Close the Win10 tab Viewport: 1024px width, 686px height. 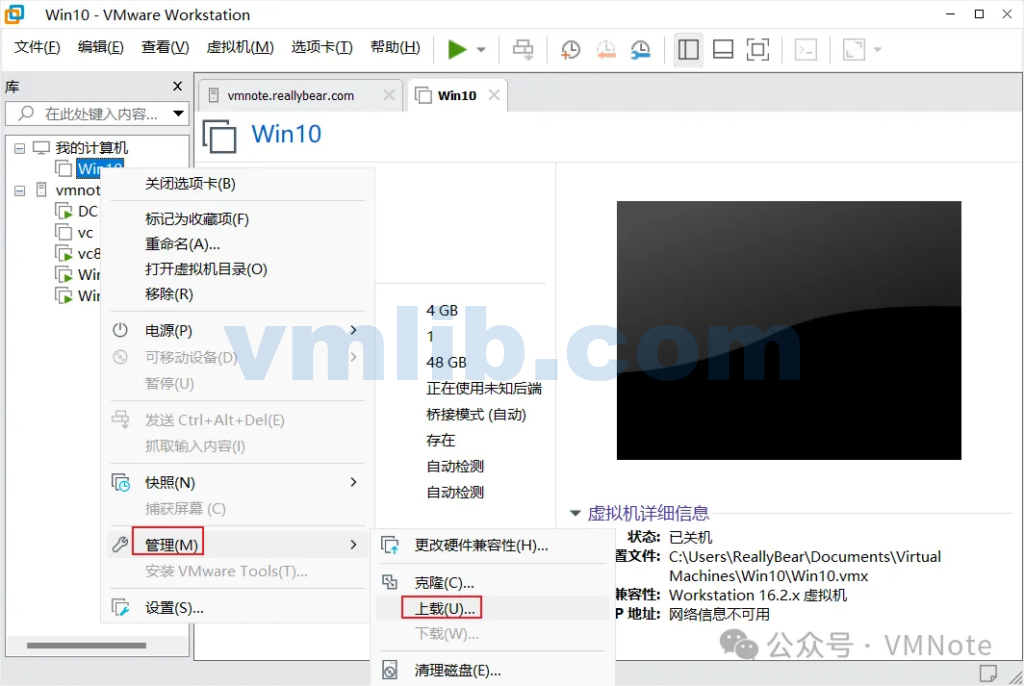tap(494, 95)
